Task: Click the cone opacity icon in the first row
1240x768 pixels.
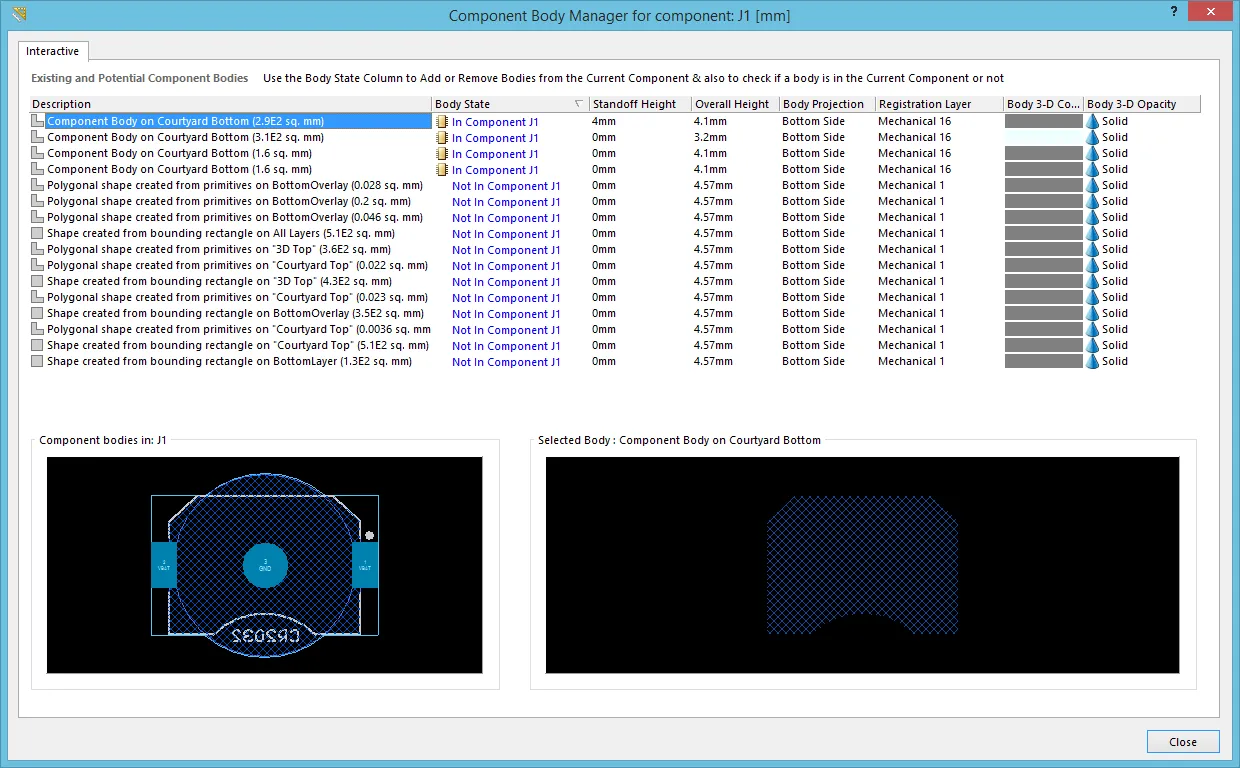Action: [x=1092, y=121]
